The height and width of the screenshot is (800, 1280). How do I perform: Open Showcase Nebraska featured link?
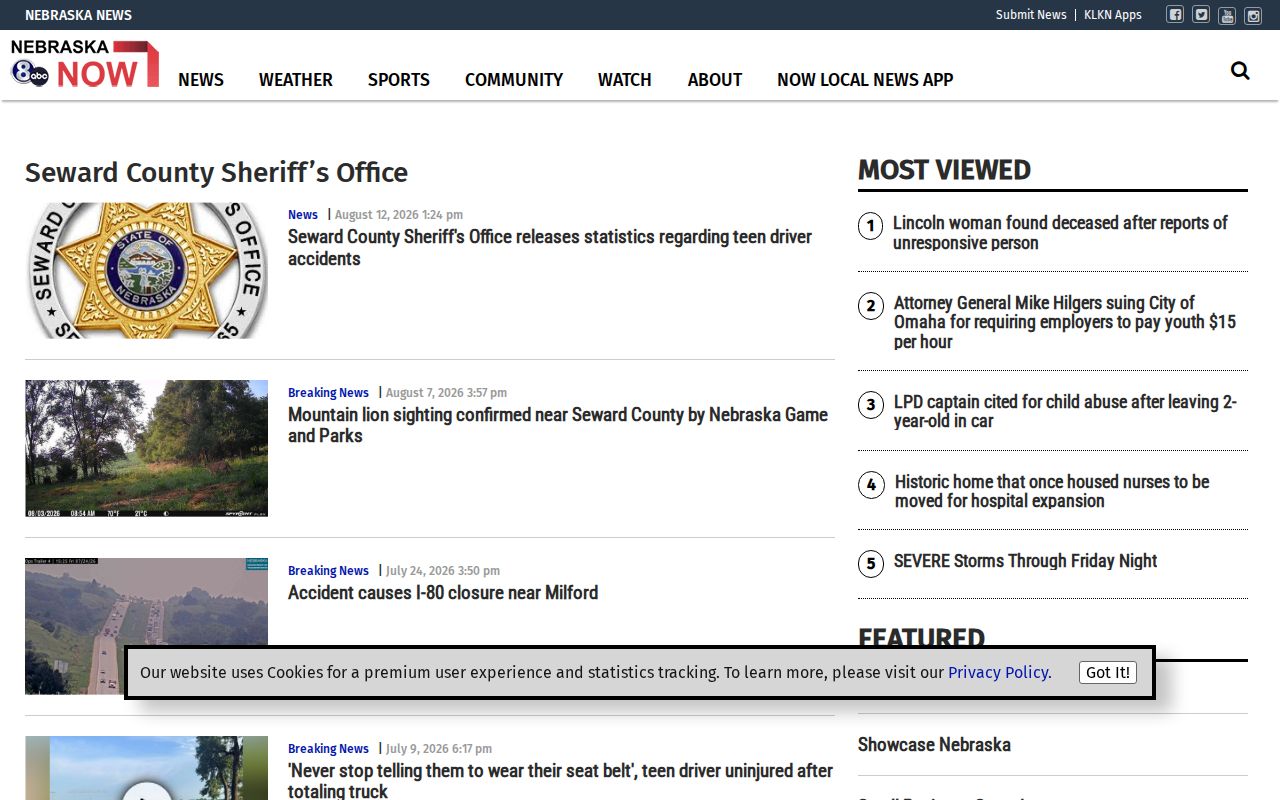pos(934,745)
